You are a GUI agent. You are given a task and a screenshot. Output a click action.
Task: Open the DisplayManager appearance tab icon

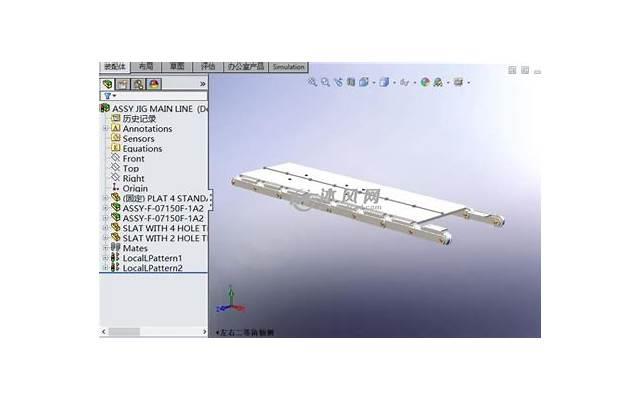[x=154, y=84]
